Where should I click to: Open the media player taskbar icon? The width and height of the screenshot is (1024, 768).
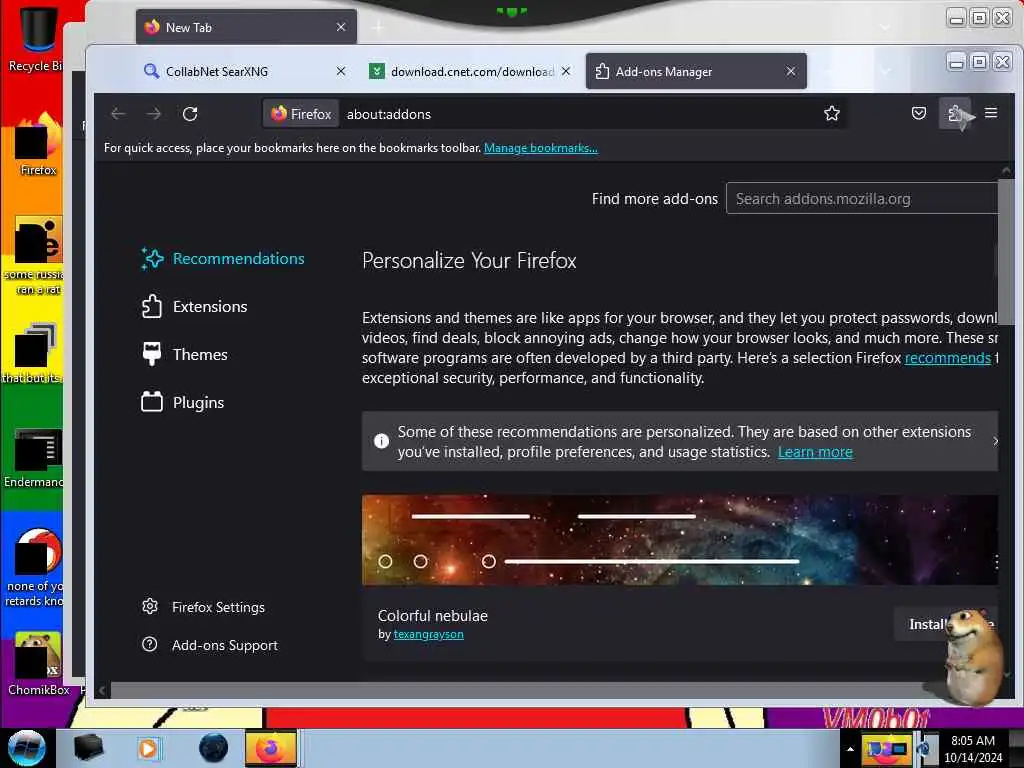tap(148, 748)
